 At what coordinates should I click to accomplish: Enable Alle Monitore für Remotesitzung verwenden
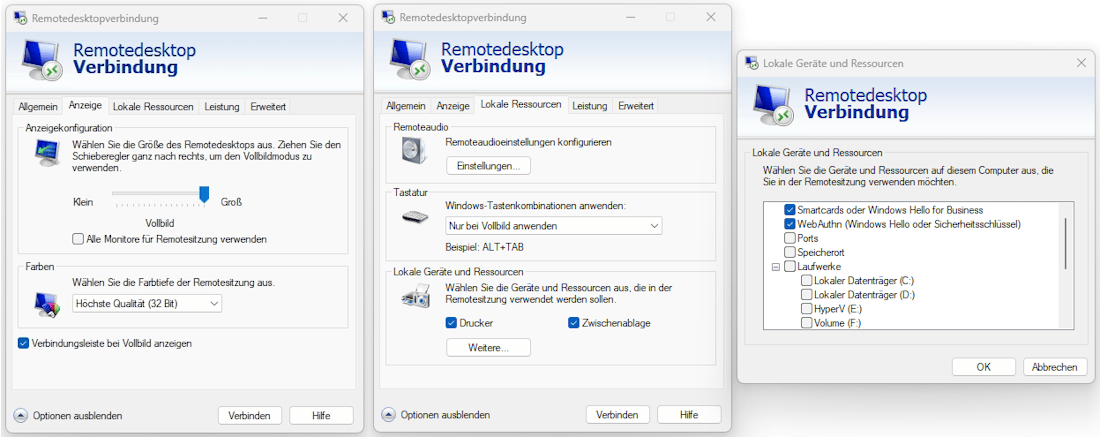pyautogui.click(x=79, y=239)
